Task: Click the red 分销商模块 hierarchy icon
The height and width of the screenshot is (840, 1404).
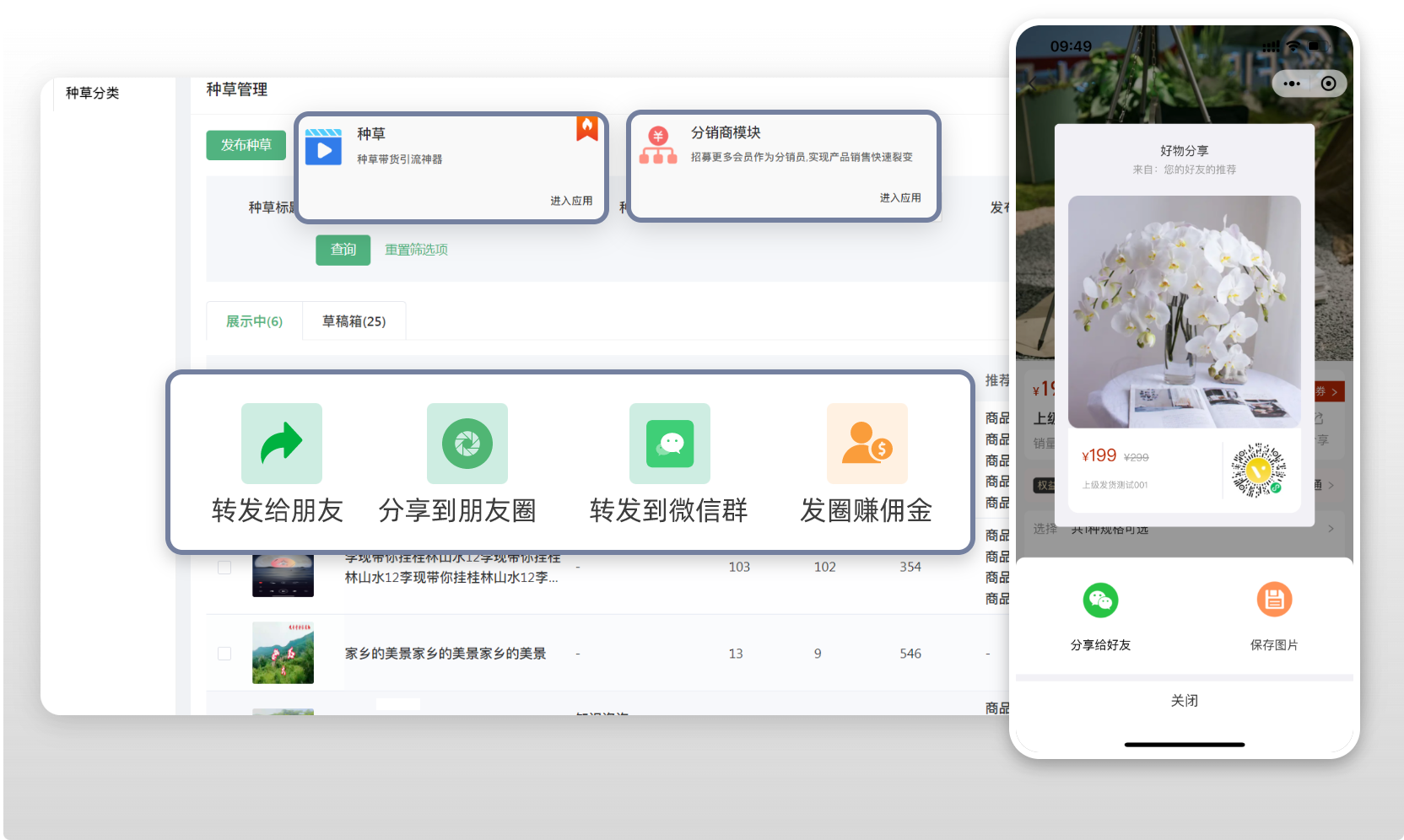Action: pyautogui.click(x=658, y=145)
